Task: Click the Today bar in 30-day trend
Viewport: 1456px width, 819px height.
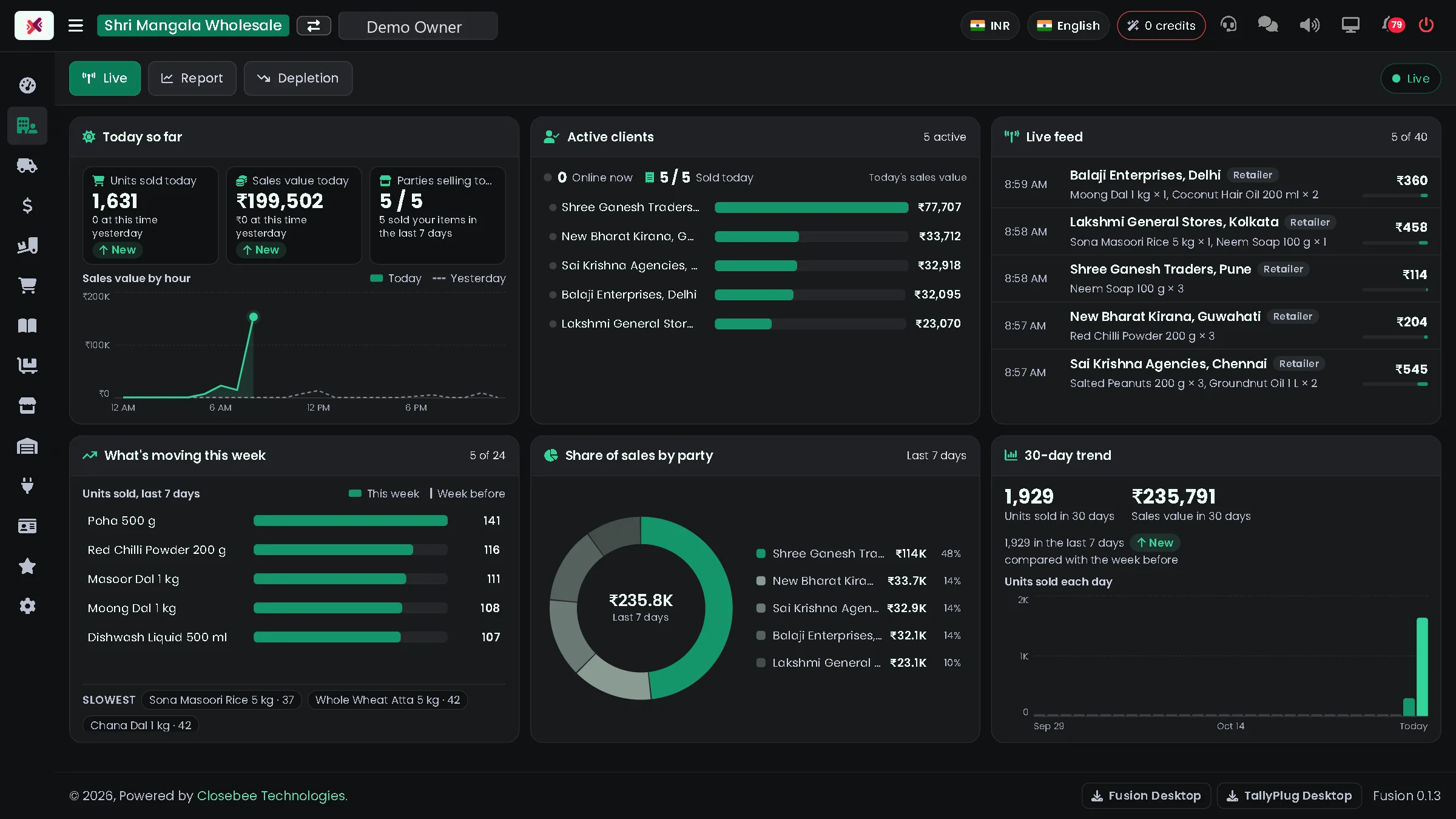Action: point(1422,666)
